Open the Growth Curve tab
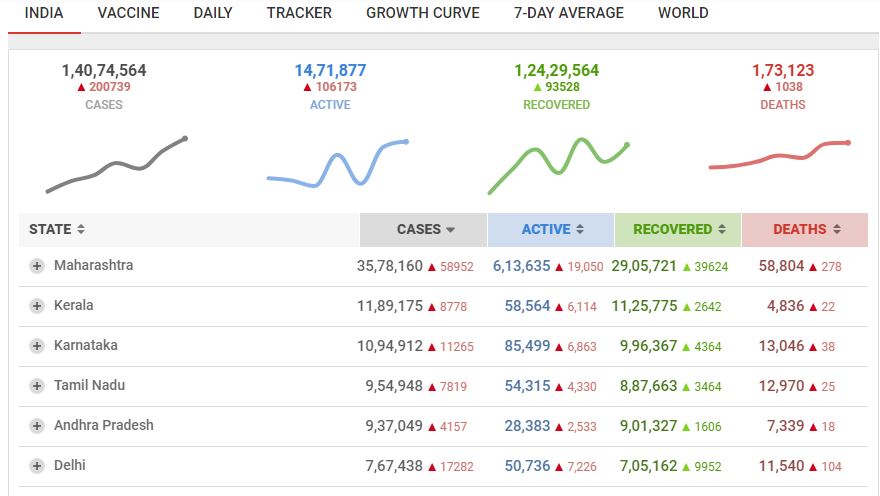Image resolution: width=880 pixels, height=496 pixels. pos(422,14)
